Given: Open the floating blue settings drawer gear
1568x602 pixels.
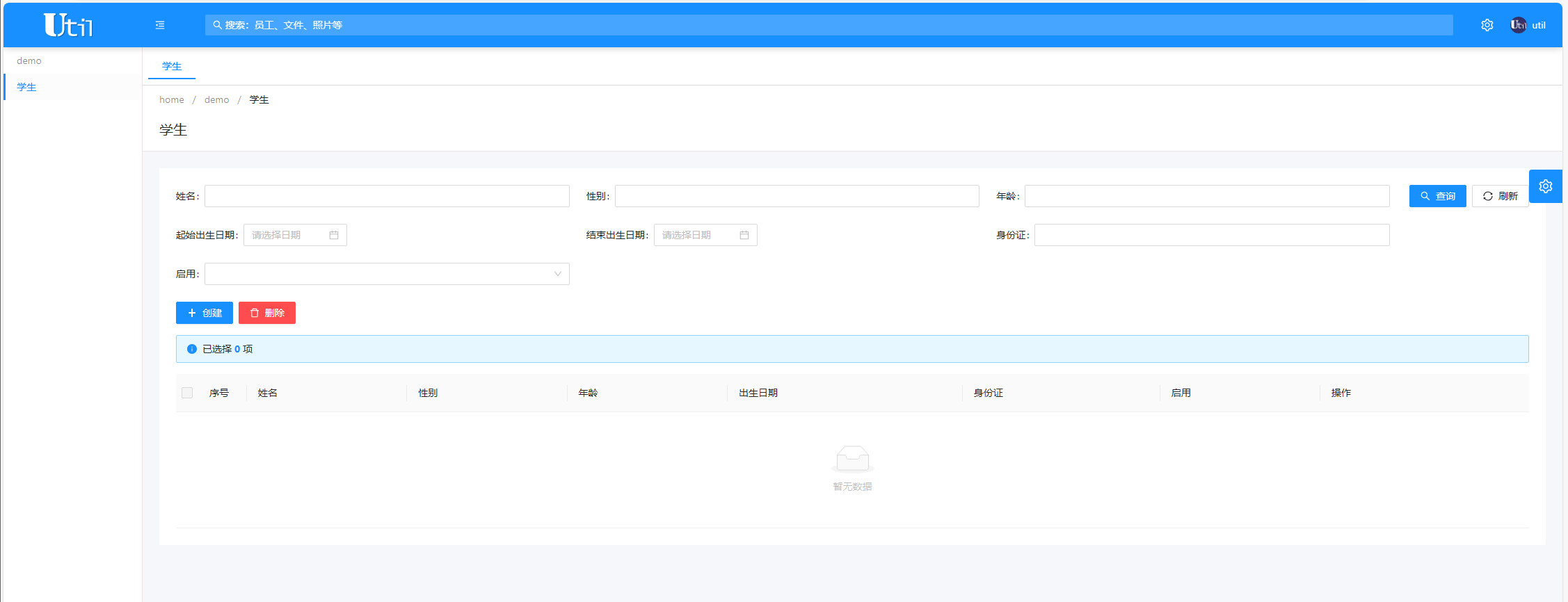Looking at the screenshot, I should pos(1545,186).
